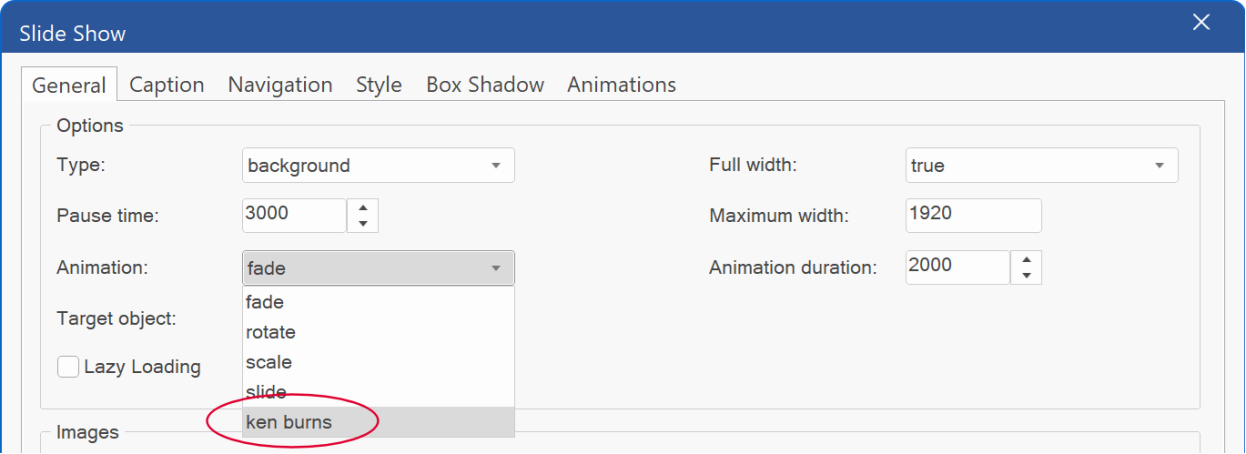Expand the Type dropdown showing background
The image size is (1246, 454).
tap(378, 166)
